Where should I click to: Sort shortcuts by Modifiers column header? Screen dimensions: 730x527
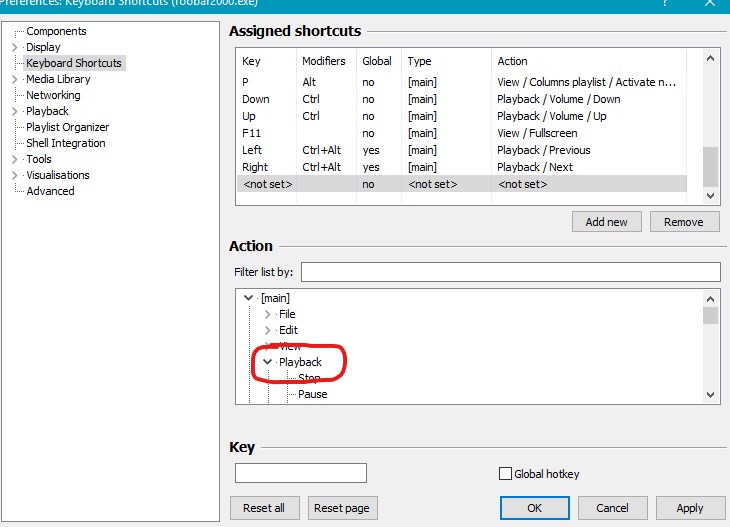click(x=325, y=61)
